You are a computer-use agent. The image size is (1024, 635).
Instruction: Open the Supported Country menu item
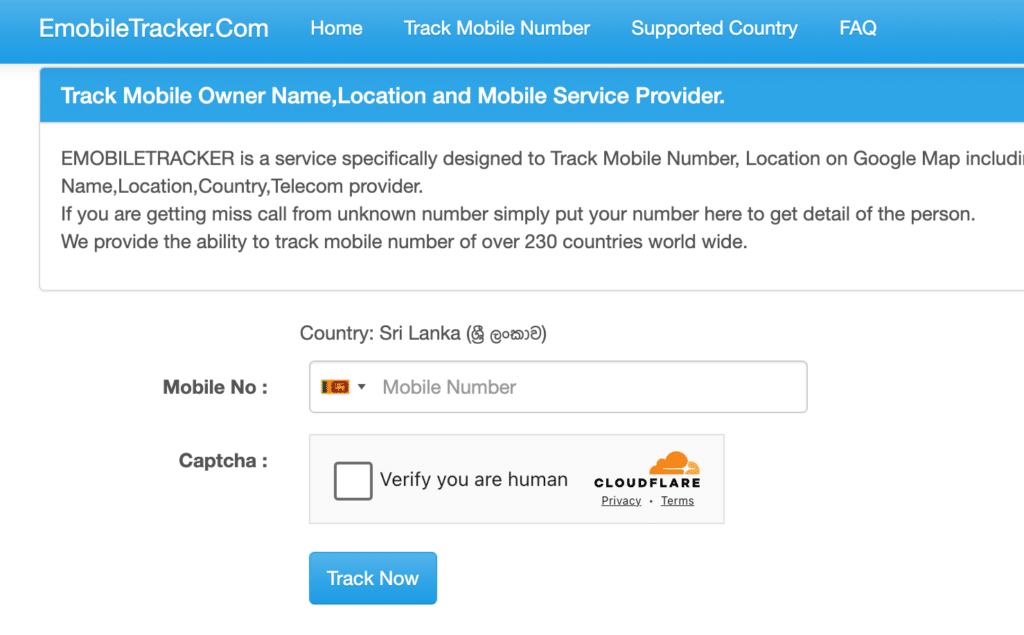click(714, 28)
